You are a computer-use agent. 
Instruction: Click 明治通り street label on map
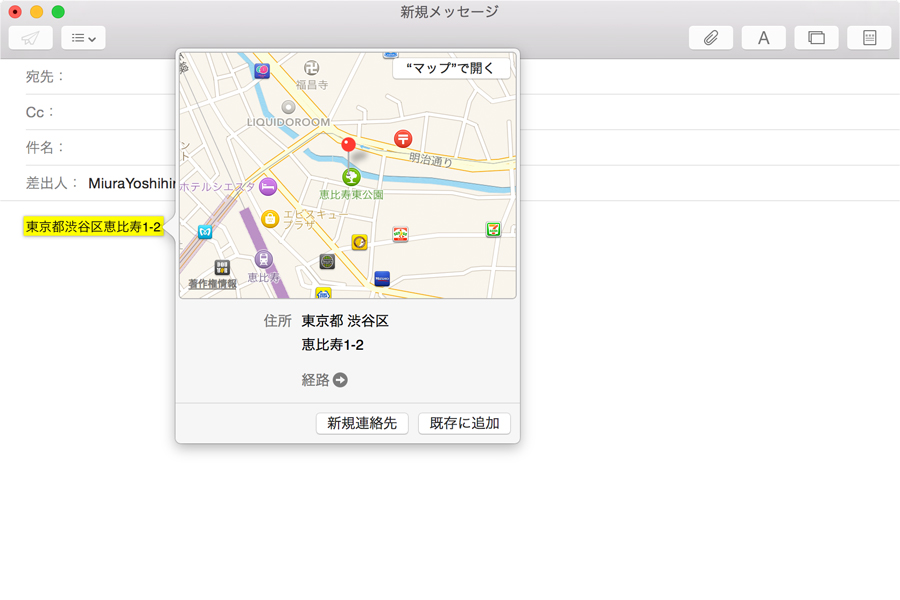(430, 159)
